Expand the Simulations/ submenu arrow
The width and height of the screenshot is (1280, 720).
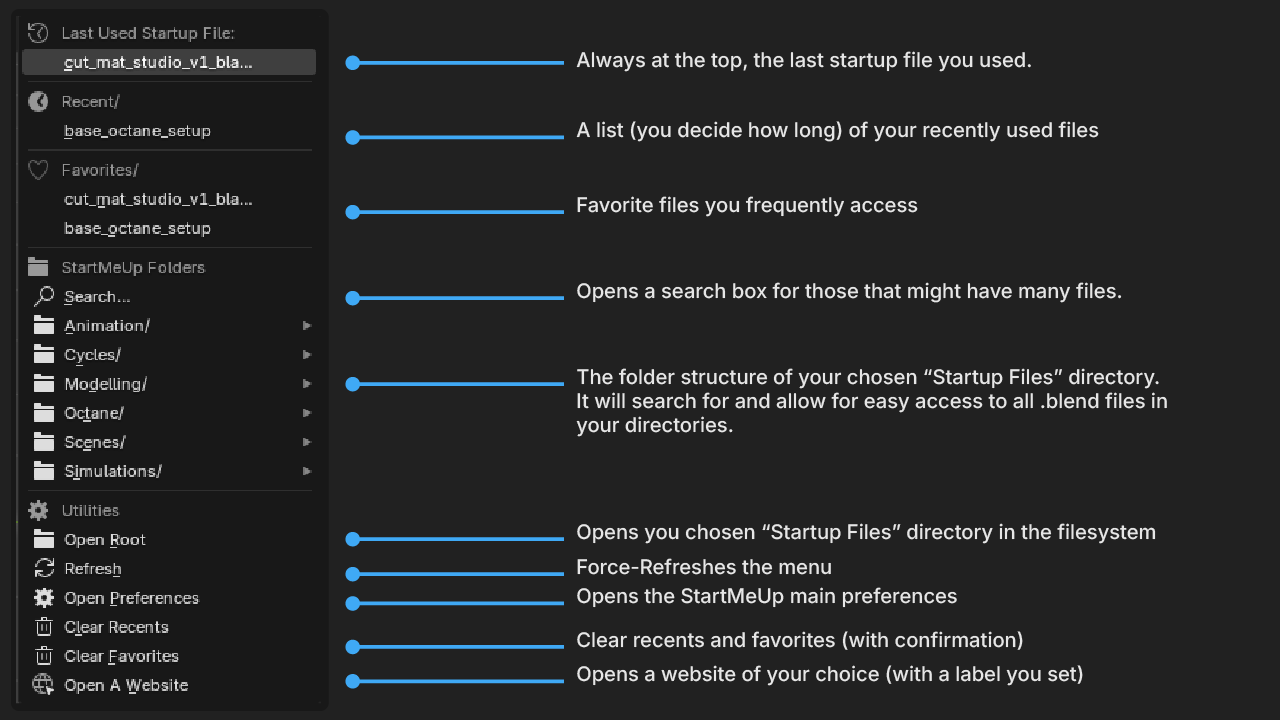307,471
